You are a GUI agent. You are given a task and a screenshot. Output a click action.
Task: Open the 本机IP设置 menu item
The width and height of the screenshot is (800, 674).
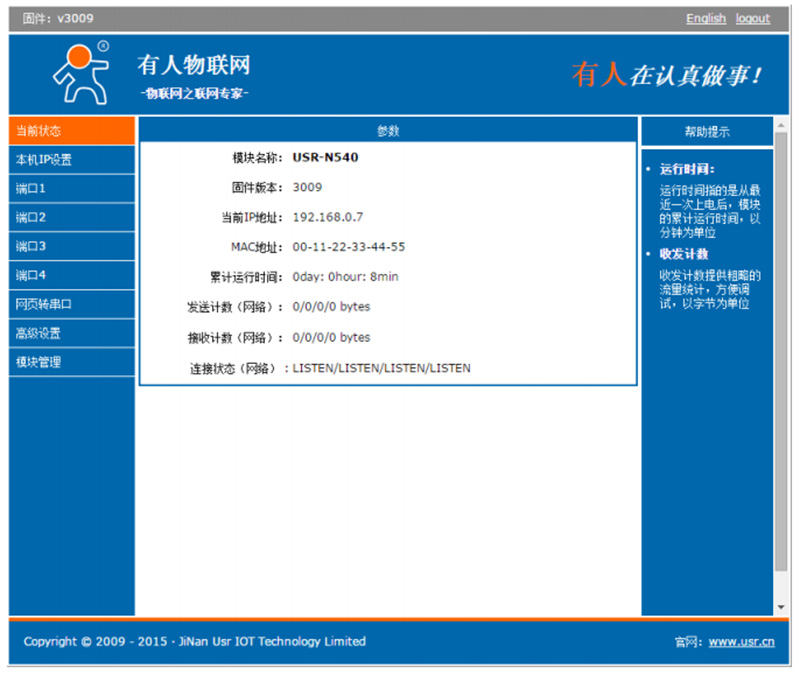72,160
